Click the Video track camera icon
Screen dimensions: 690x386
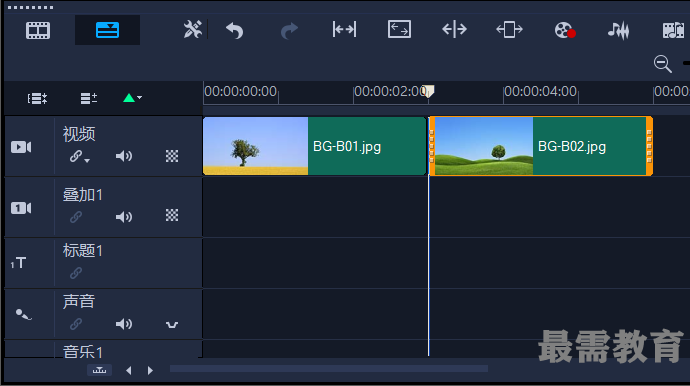pos(21,147)
